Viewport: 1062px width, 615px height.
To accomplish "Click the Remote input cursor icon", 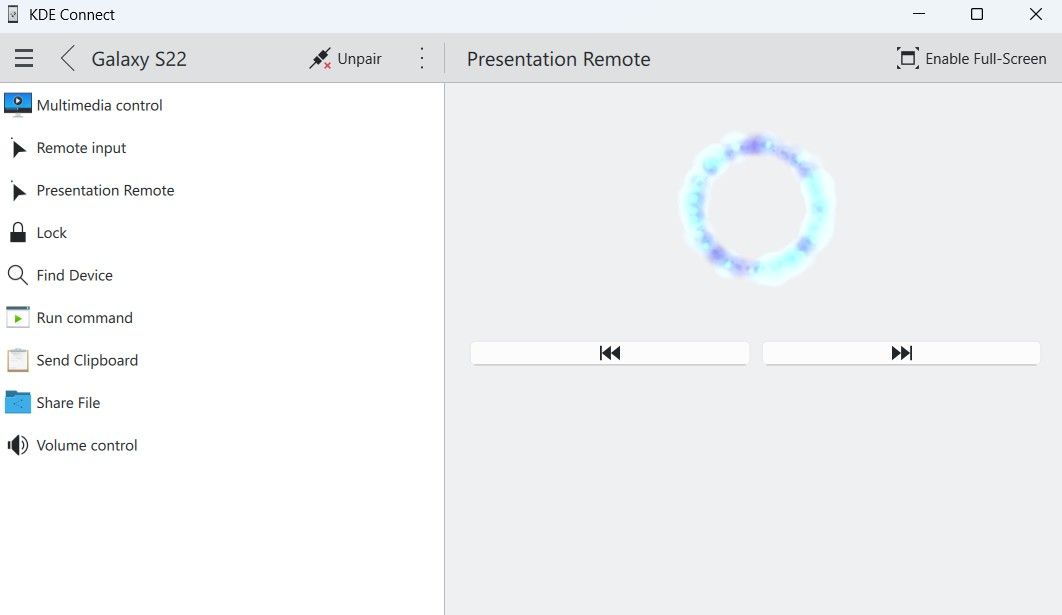I will coord(18,148).
